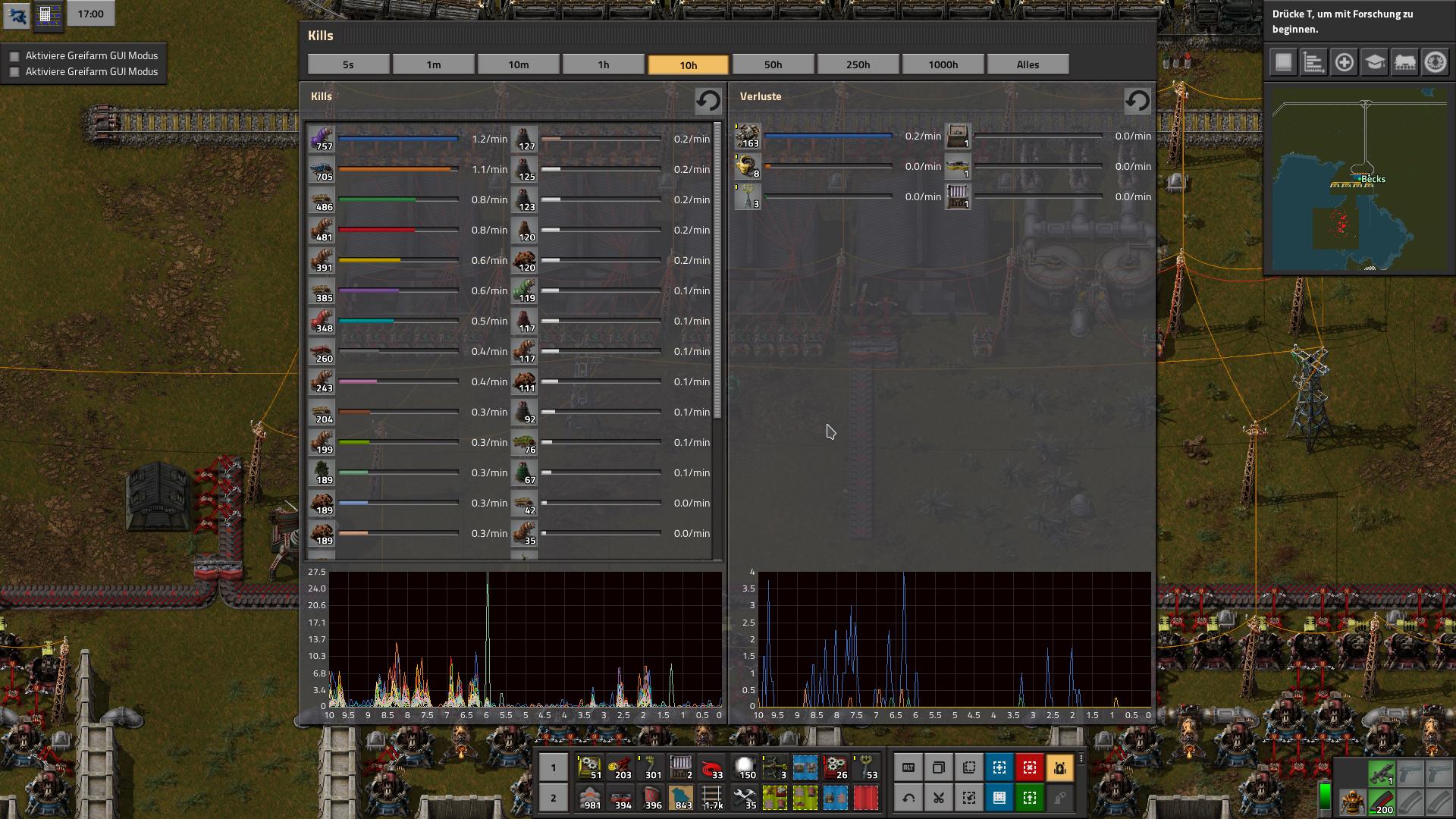This screenshot has width=1456, height=819.
Task: Click kill entry with count 76
Action: click(524, 443)
